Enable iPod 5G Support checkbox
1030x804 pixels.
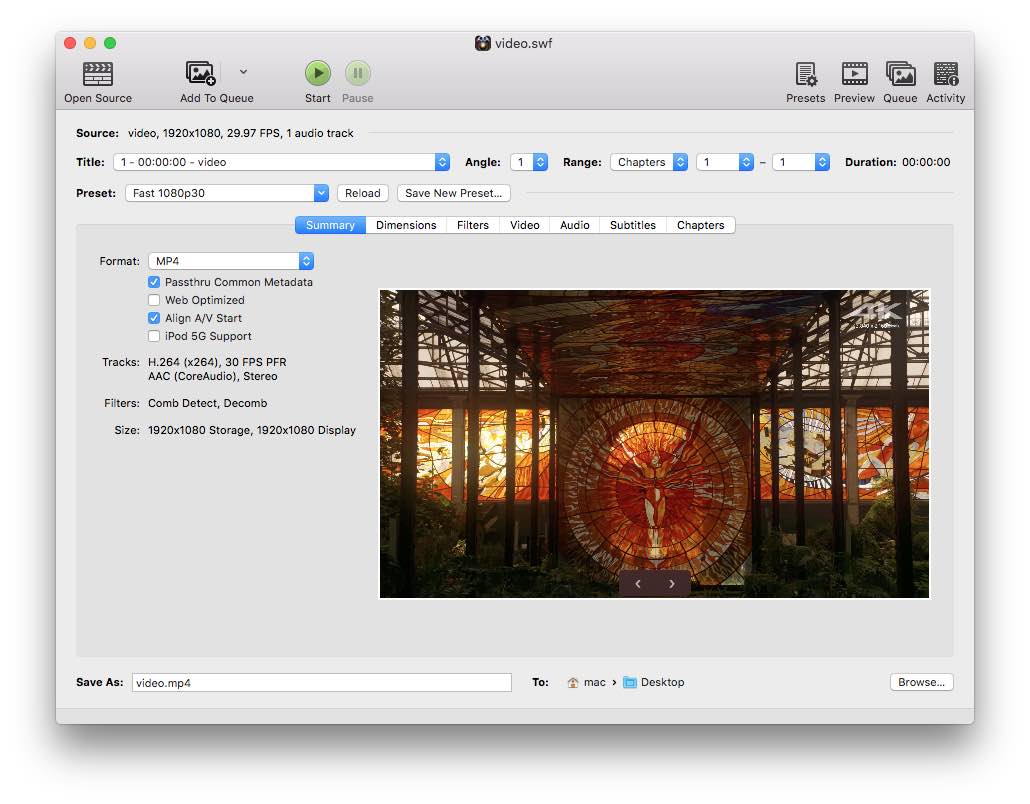pyautogui.click(x=154, y=336)
